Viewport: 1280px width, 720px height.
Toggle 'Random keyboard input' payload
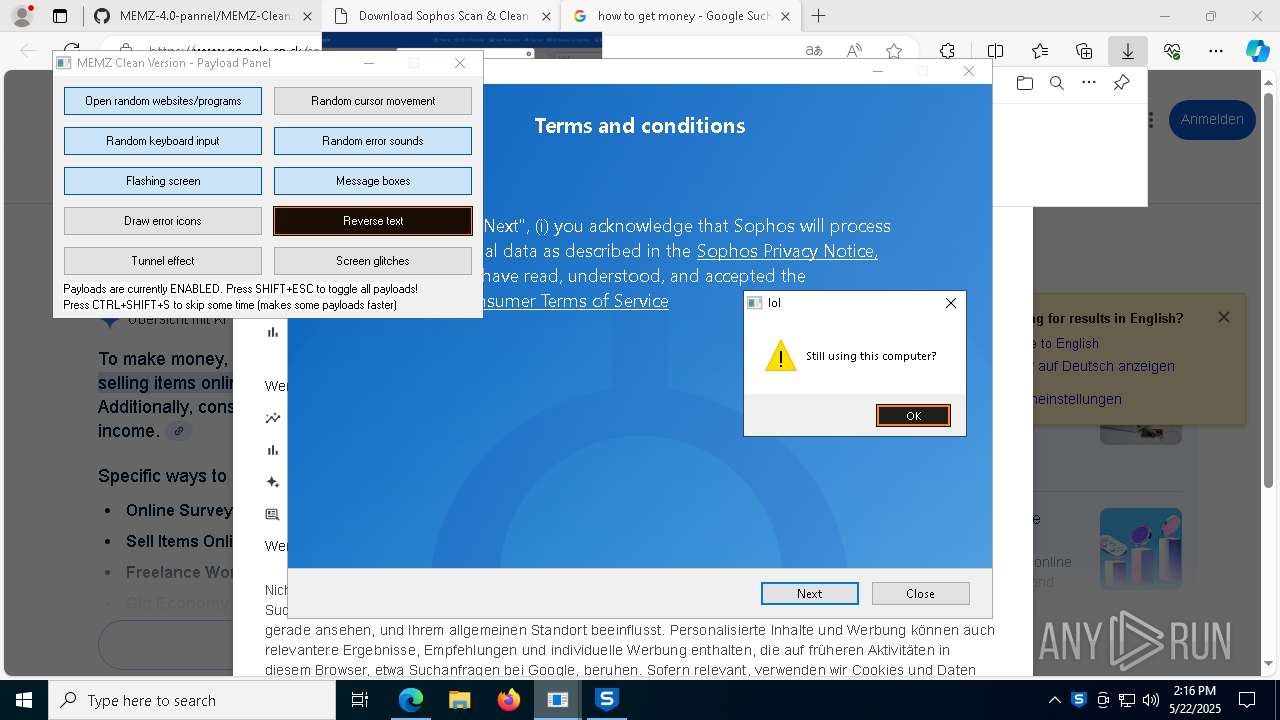tap(163, 141)
